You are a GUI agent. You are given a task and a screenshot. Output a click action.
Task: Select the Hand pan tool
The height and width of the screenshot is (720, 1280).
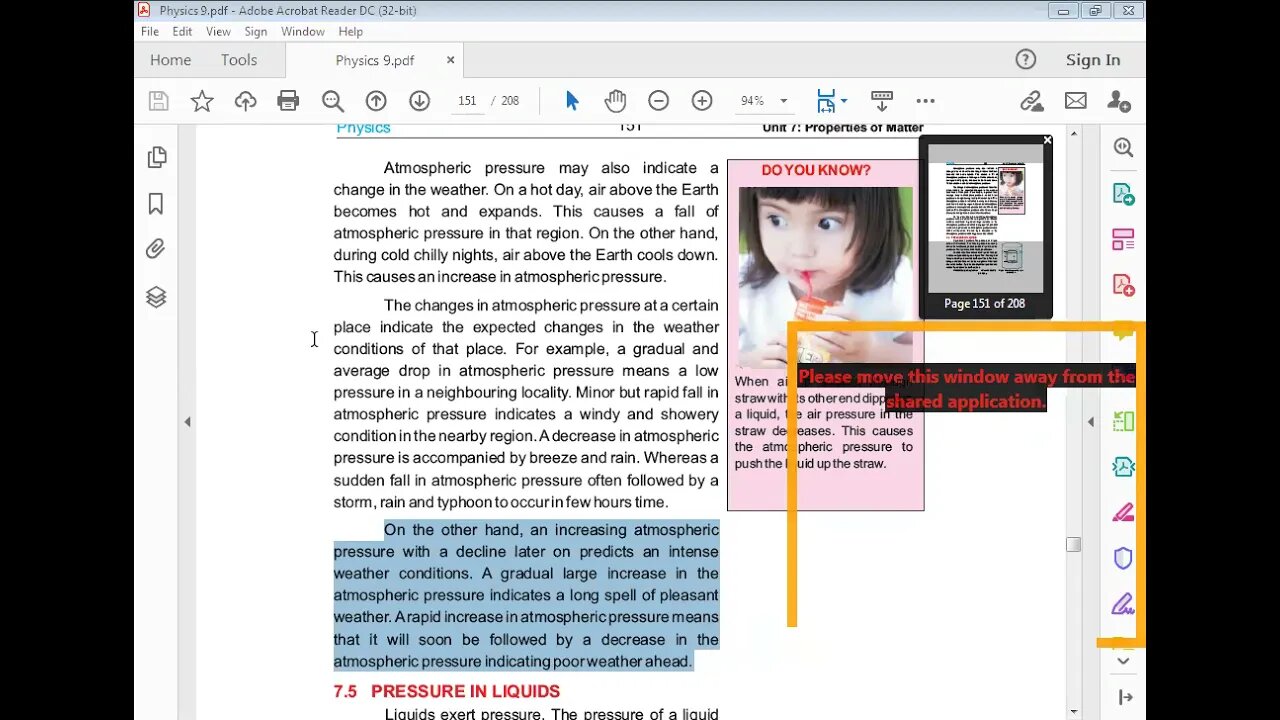click(615, 101)
